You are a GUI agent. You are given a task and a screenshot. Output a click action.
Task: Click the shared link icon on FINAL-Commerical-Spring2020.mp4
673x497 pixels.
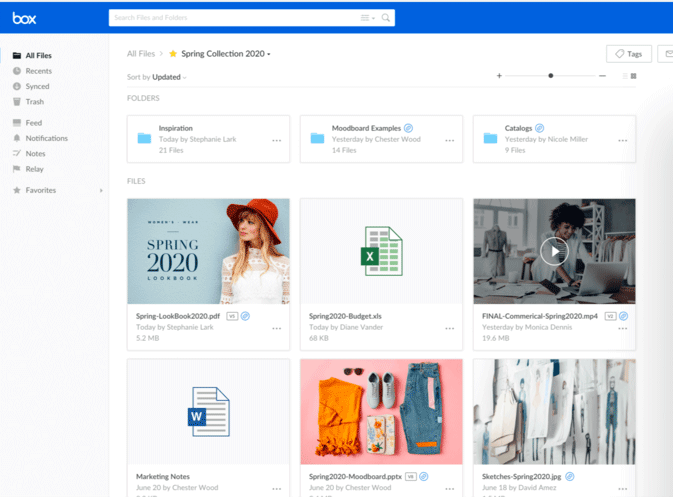coord(624,316)
